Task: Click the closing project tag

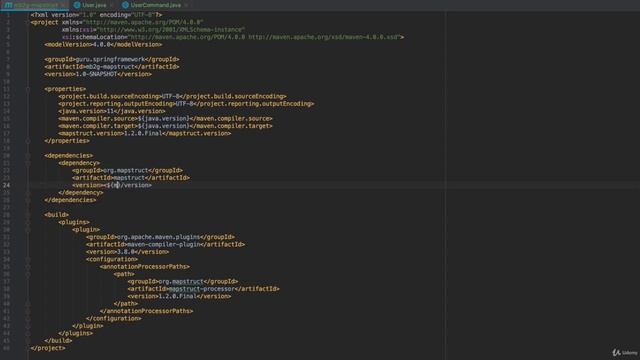Action: pyautogui.click(x=48, y=348)
